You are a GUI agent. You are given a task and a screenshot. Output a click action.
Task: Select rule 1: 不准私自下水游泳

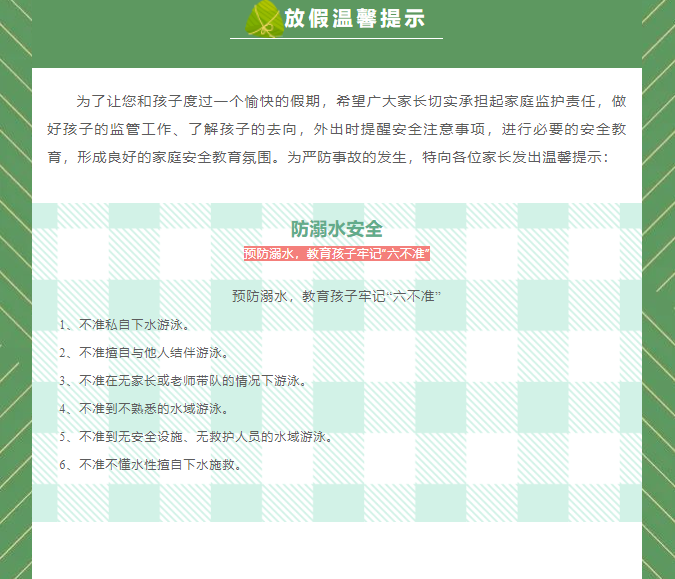125,325
